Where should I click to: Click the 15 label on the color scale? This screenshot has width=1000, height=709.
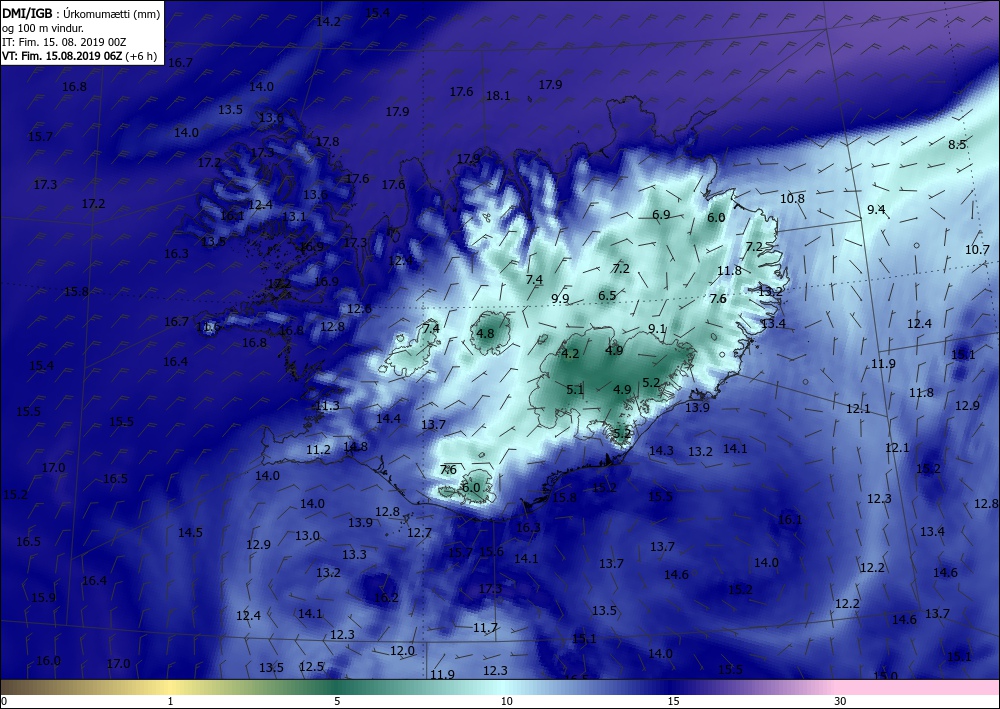tap(673, 702)
